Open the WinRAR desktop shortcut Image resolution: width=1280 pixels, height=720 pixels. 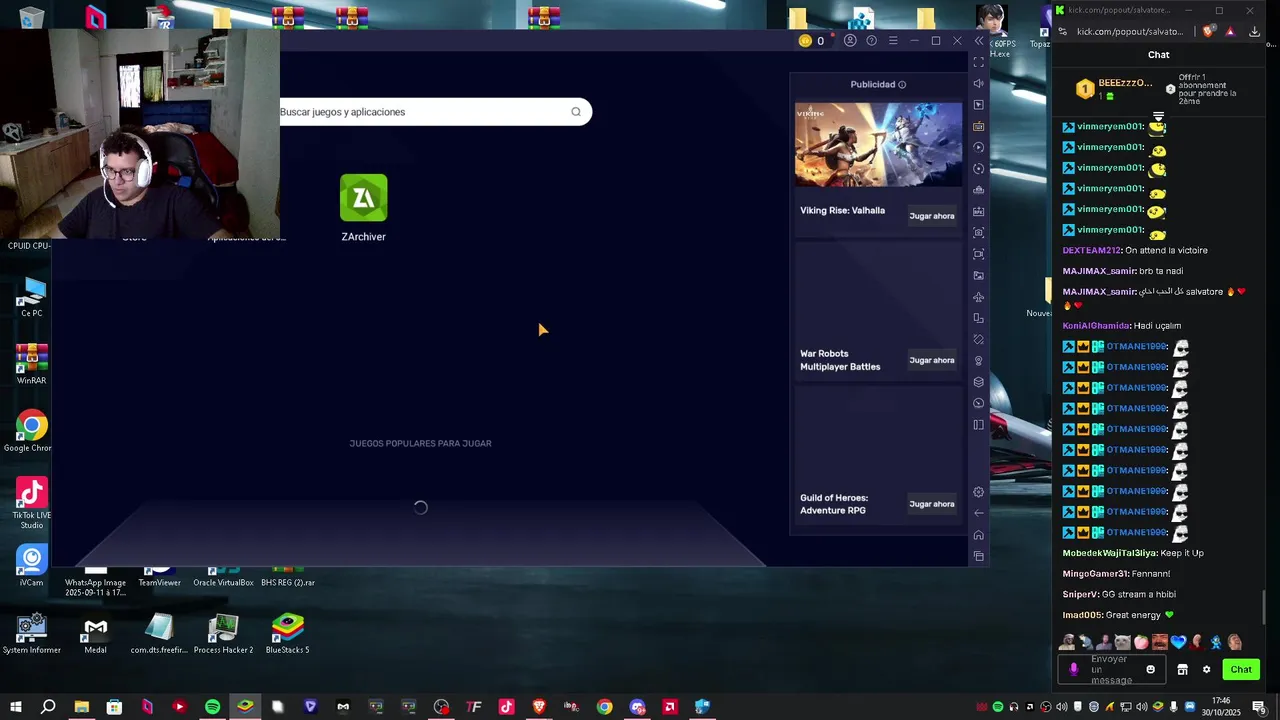(32, 365)
